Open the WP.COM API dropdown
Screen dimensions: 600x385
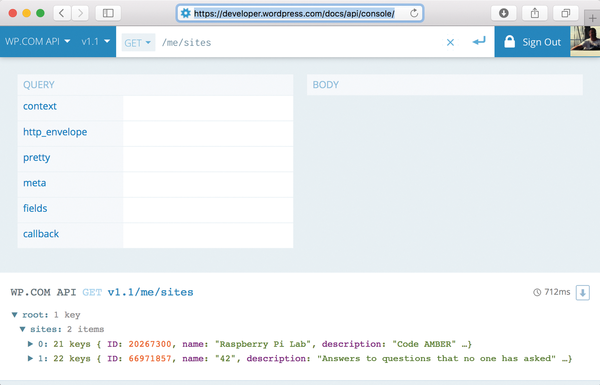38,41
